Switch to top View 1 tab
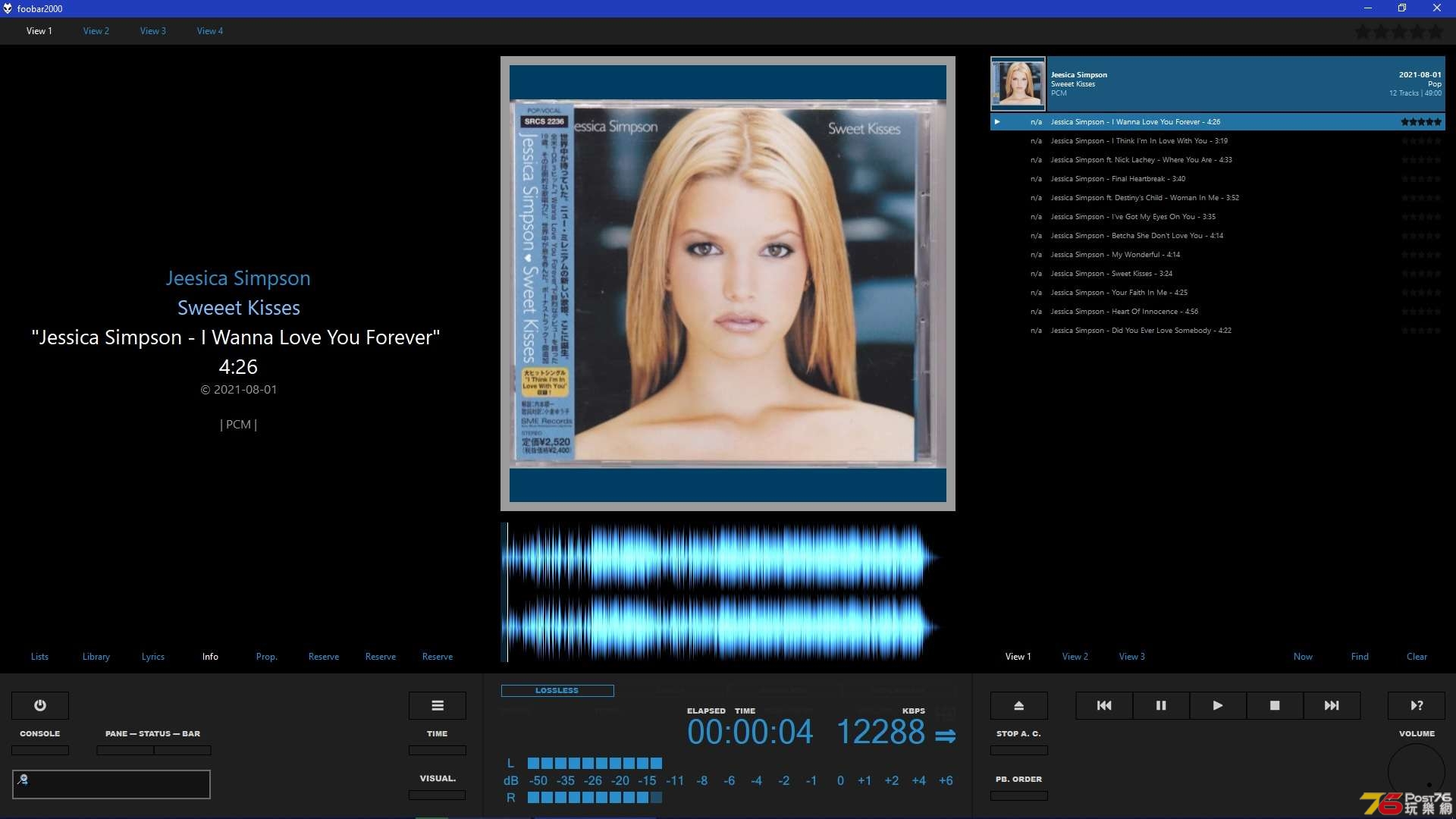This screenshot has height=819, width=1456. click(39, 31)
